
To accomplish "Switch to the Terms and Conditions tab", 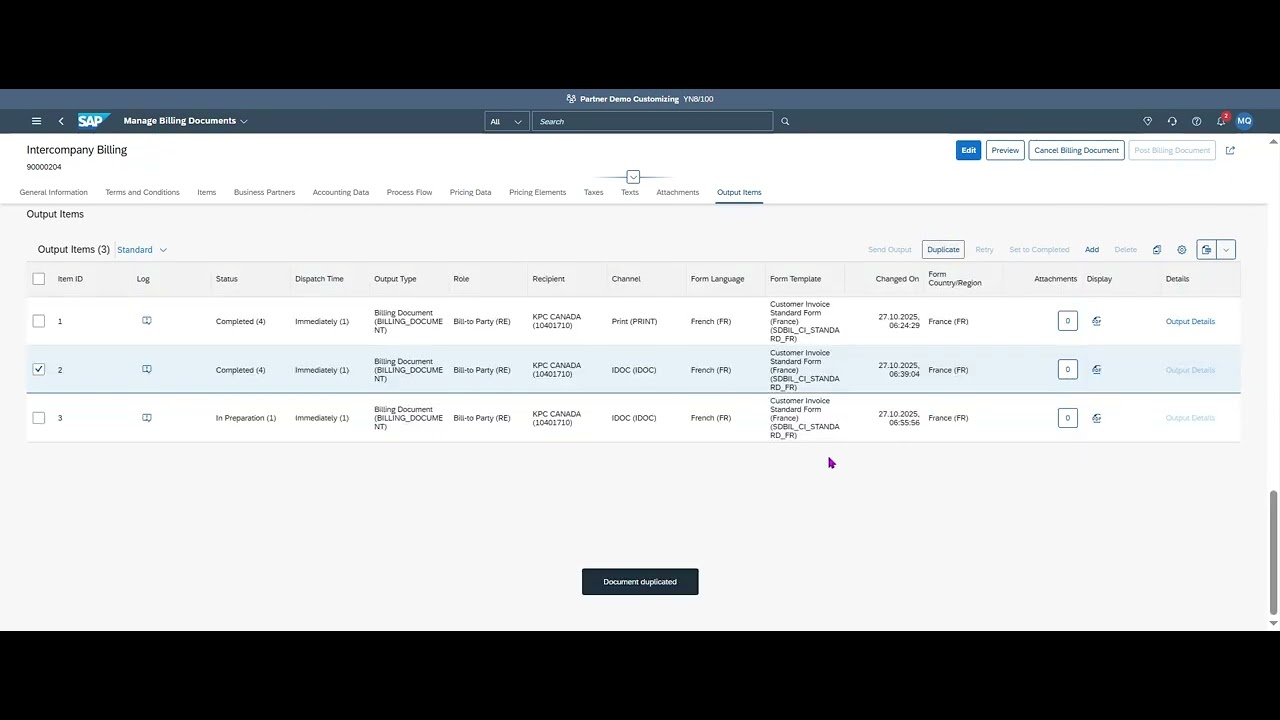I will [x=142, y=192].
